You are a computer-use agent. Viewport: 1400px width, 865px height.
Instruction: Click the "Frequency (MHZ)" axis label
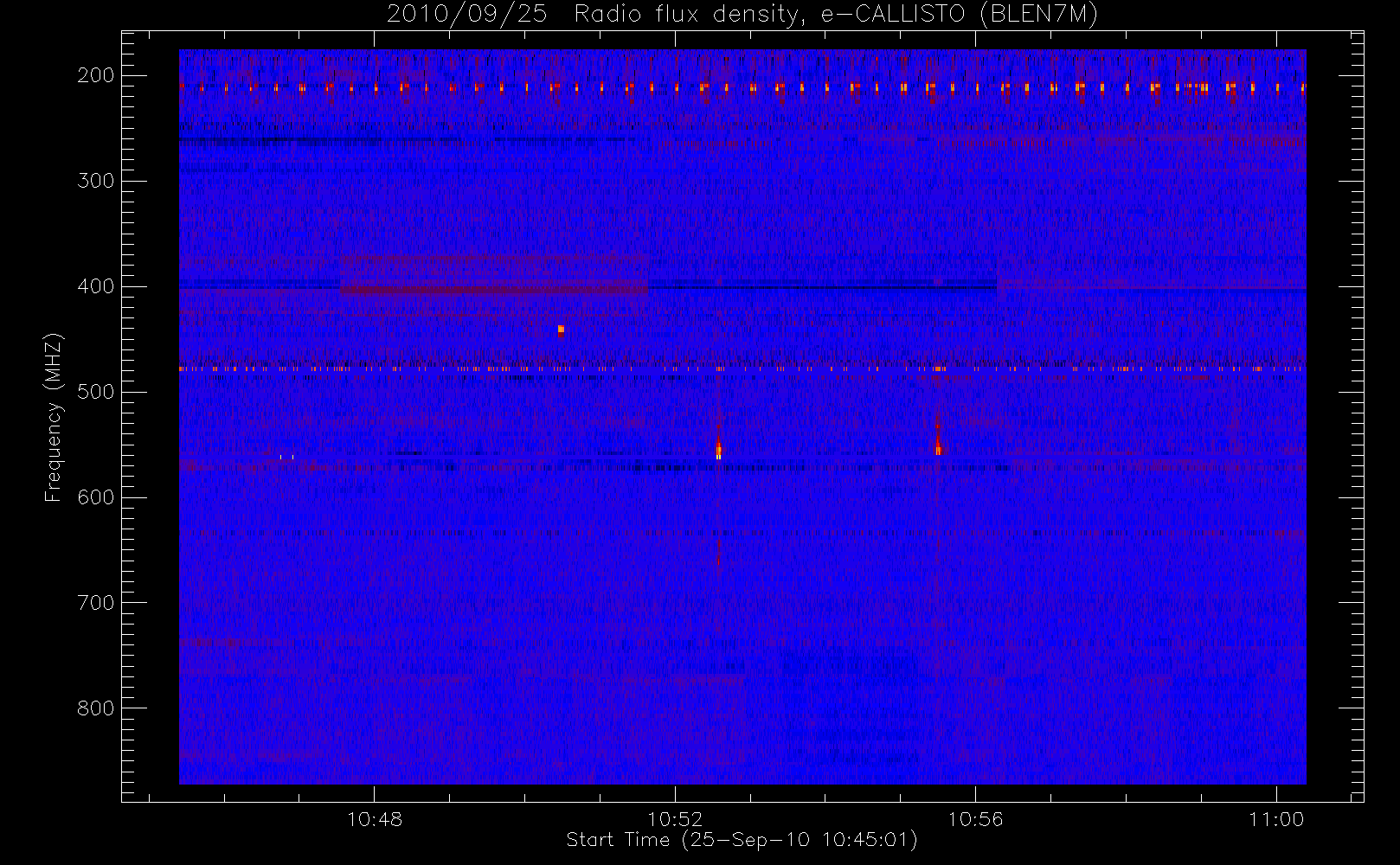tap(54, 418)
